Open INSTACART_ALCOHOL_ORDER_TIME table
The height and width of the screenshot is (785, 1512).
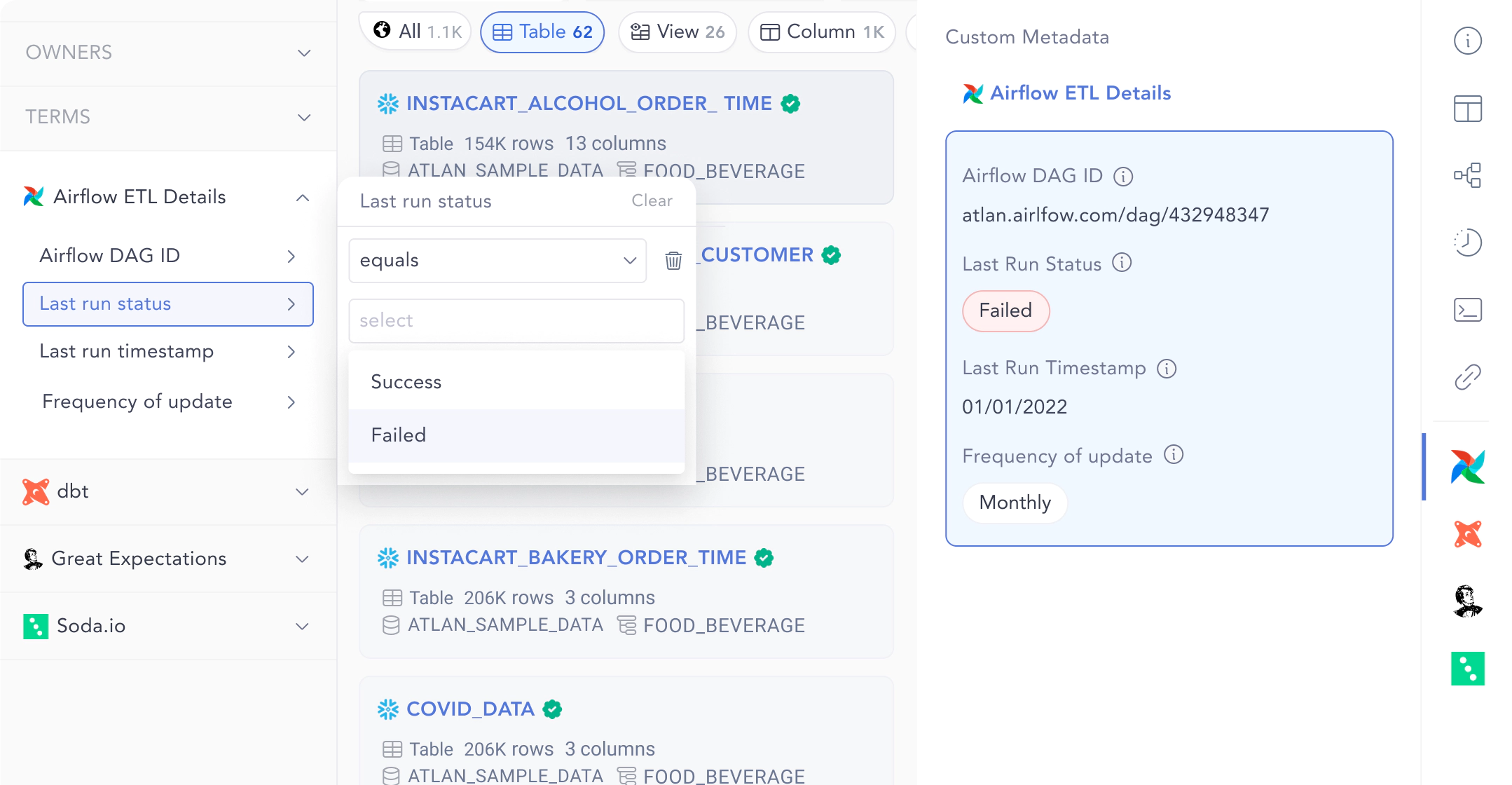point(589,104)
